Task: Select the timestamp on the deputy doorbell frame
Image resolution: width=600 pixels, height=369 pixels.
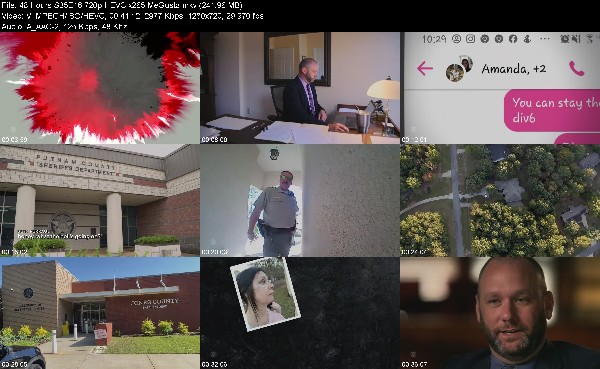Action: 214,252
